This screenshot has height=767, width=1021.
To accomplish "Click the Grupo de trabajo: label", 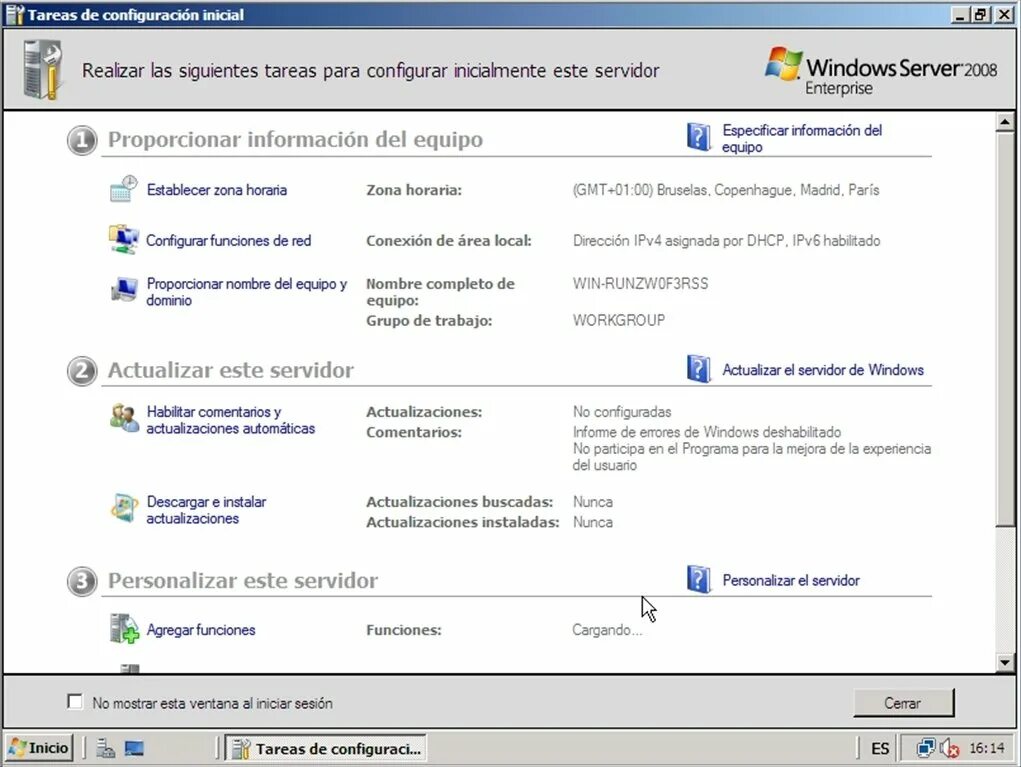I will coord(429,320).
